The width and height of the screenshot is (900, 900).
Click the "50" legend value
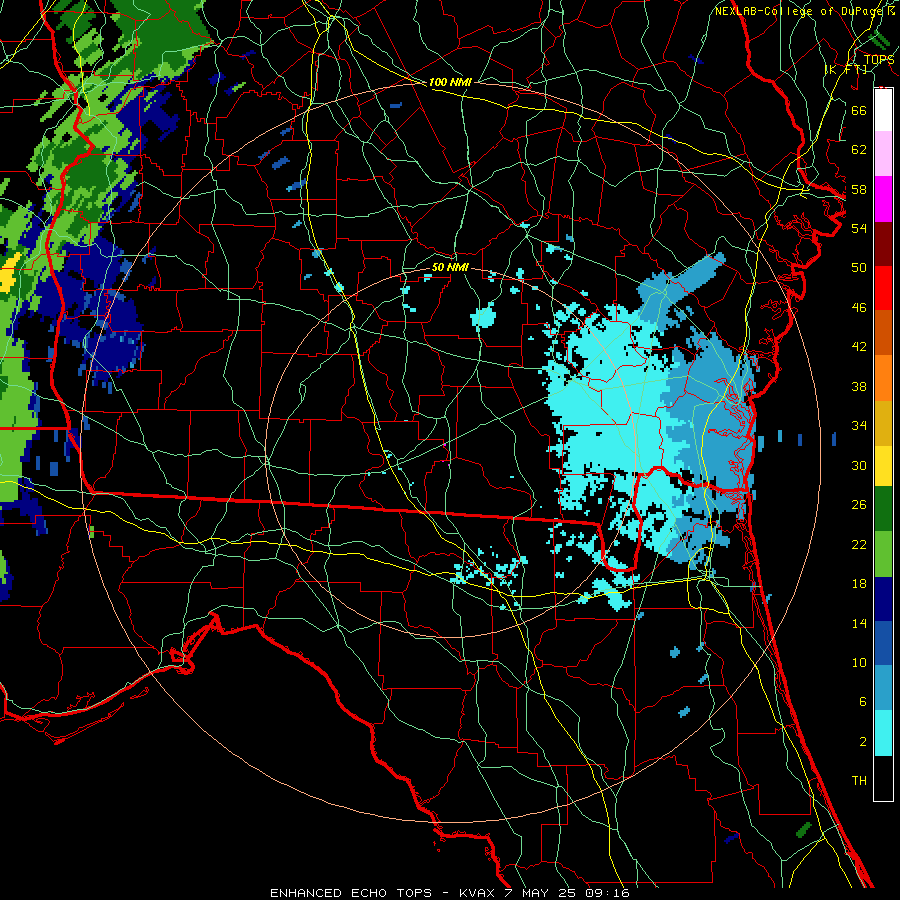point(859,267)
